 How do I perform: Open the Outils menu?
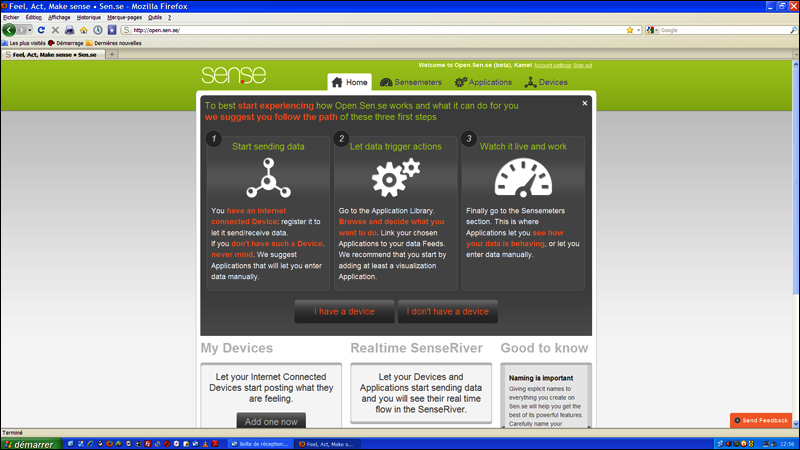155,17
